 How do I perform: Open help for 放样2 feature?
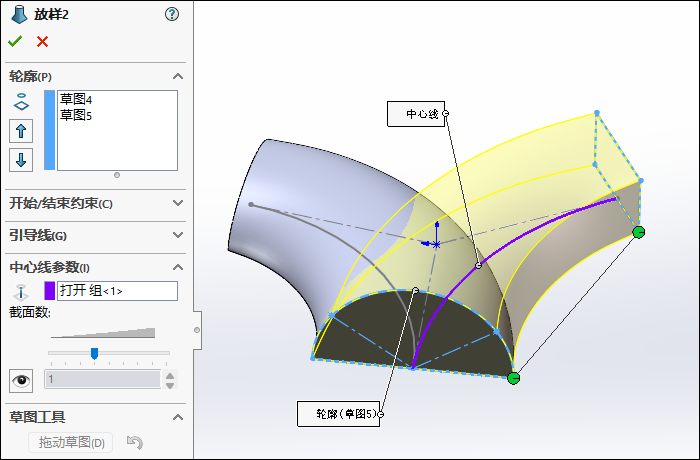click(x=172, y=14)
